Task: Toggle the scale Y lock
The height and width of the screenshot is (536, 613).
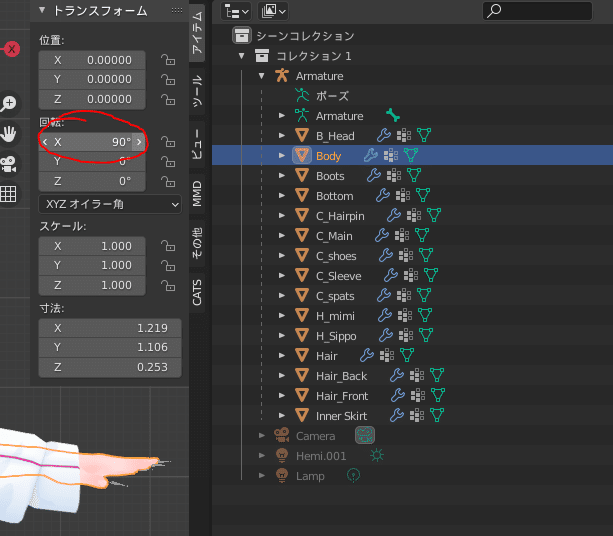Action: click(x=168, y=266)
